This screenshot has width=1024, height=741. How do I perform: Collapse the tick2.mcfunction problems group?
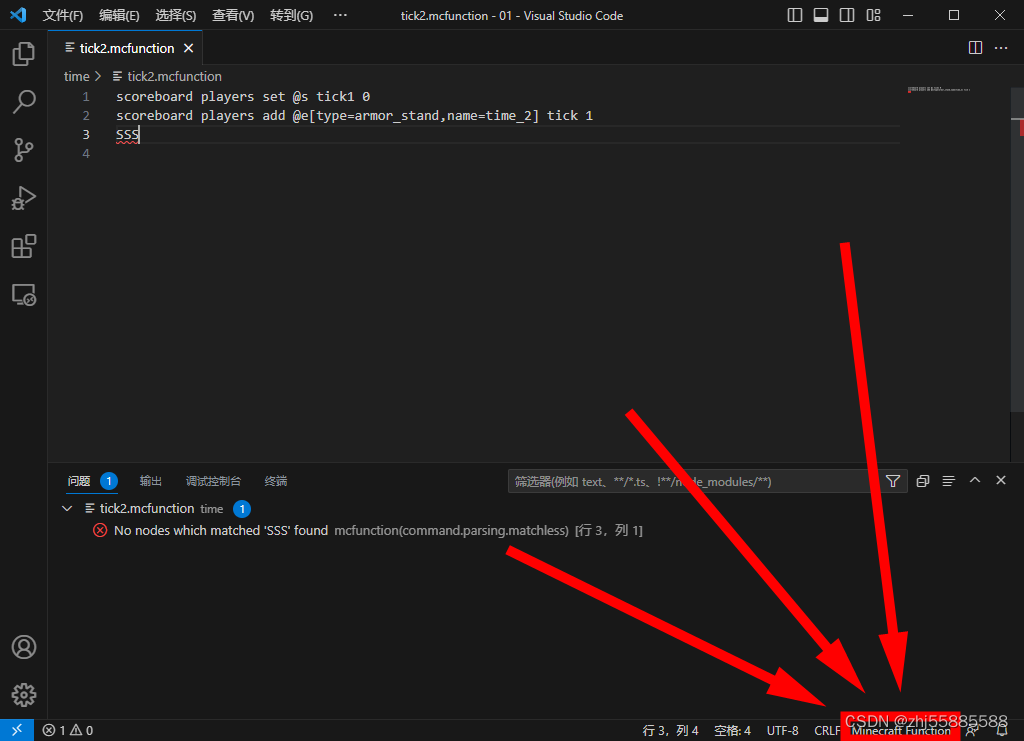click(67, 508)
